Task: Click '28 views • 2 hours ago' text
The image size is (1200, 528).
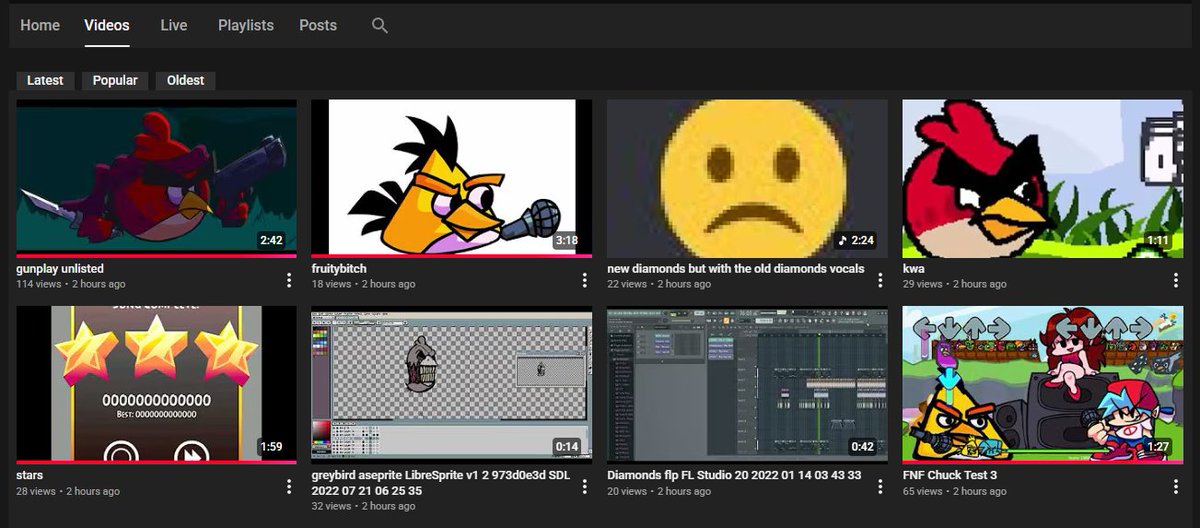Action: point(68,491)
